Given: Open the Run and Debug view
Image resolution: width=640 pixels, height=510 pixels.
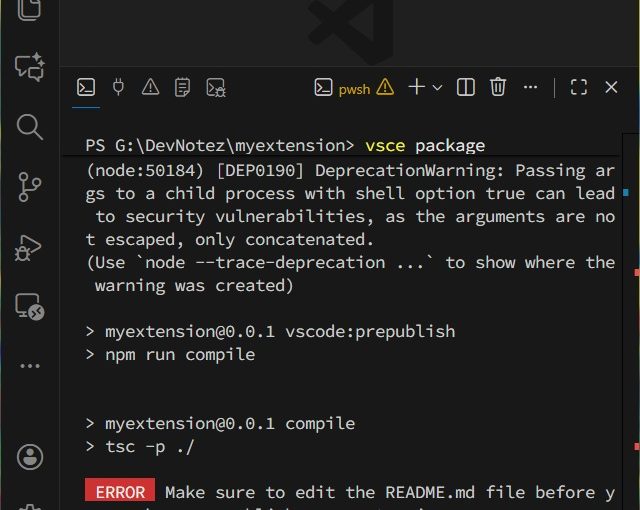Looking at the screenshot, I should pos(28,248).
